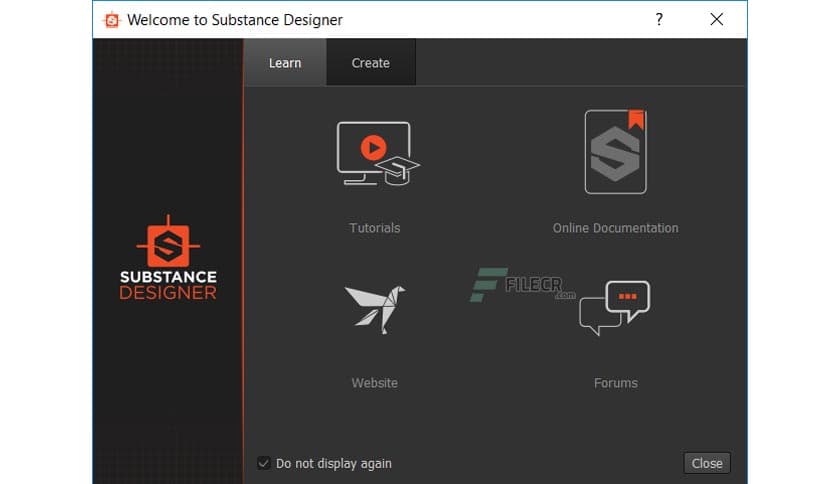Viewport: 836px width, 484px height.
Task: Open the Tutorials video monitor icon
Action: [x=378, y=154]
